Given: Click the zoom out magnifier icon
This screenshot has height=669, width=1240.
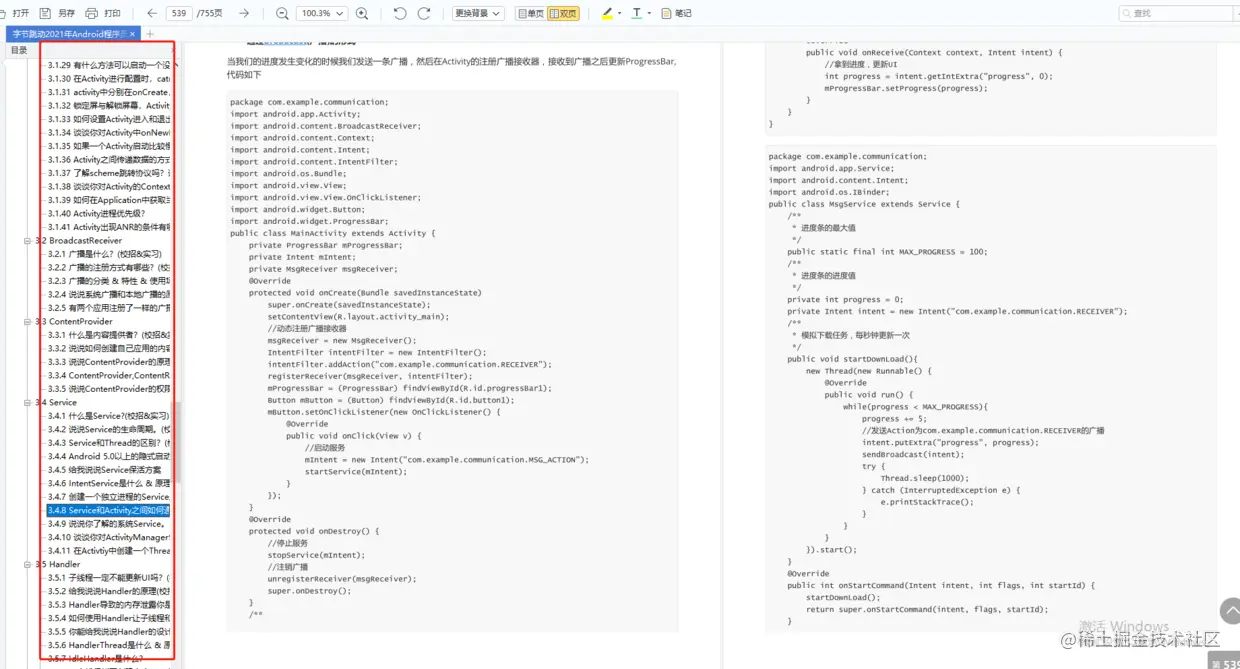Looking at the screenshot, I should (x=282, y=13).
